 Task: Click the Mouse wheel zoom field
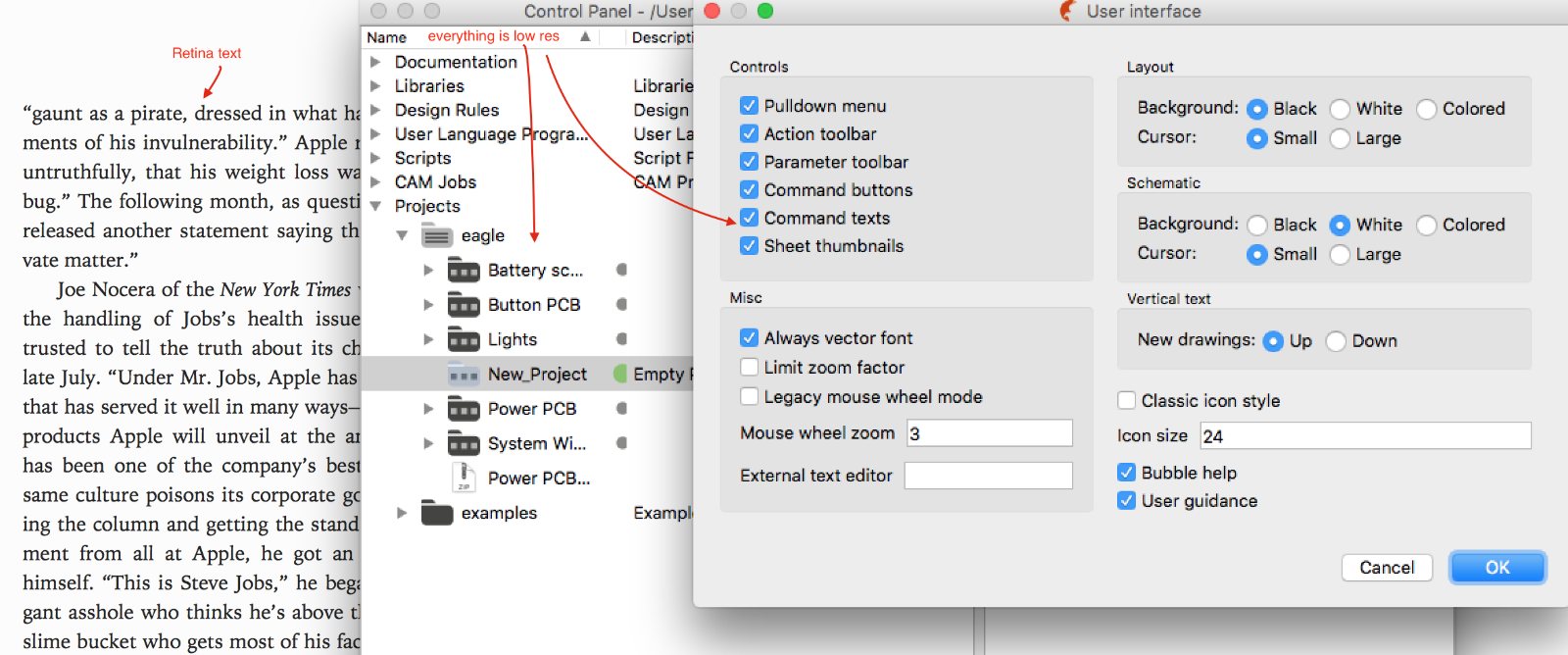click(990, 433)
